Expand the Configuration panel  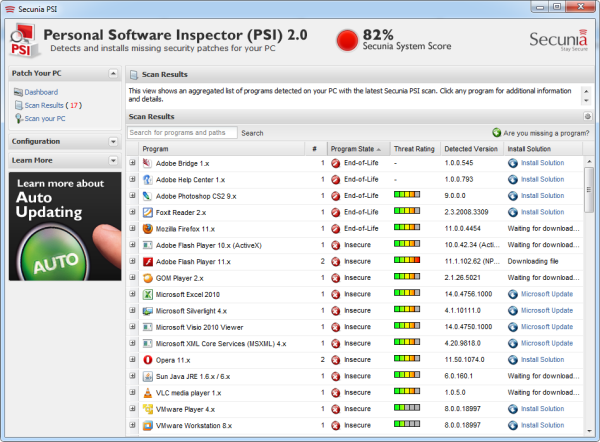click(x=113, y=142)
